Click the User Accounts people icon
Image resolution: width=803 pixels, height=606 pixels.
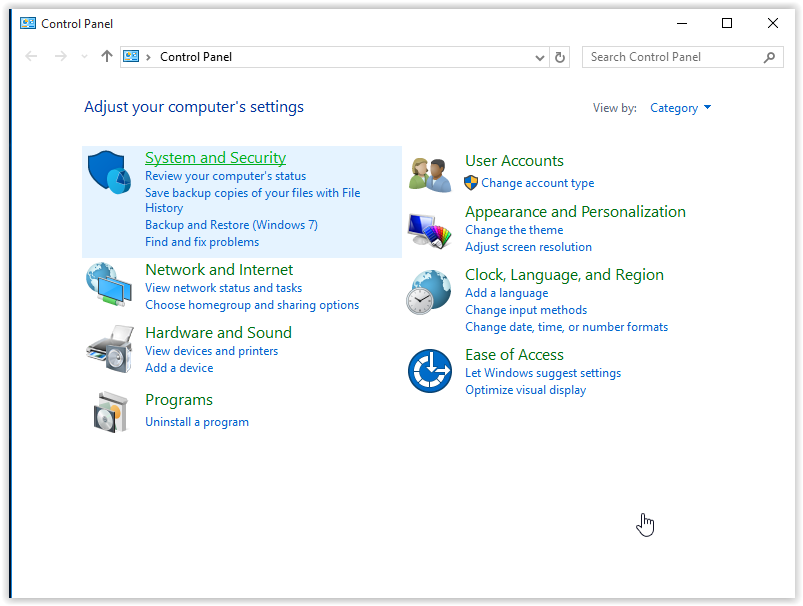pyautogui.click(x=430, y=175)
